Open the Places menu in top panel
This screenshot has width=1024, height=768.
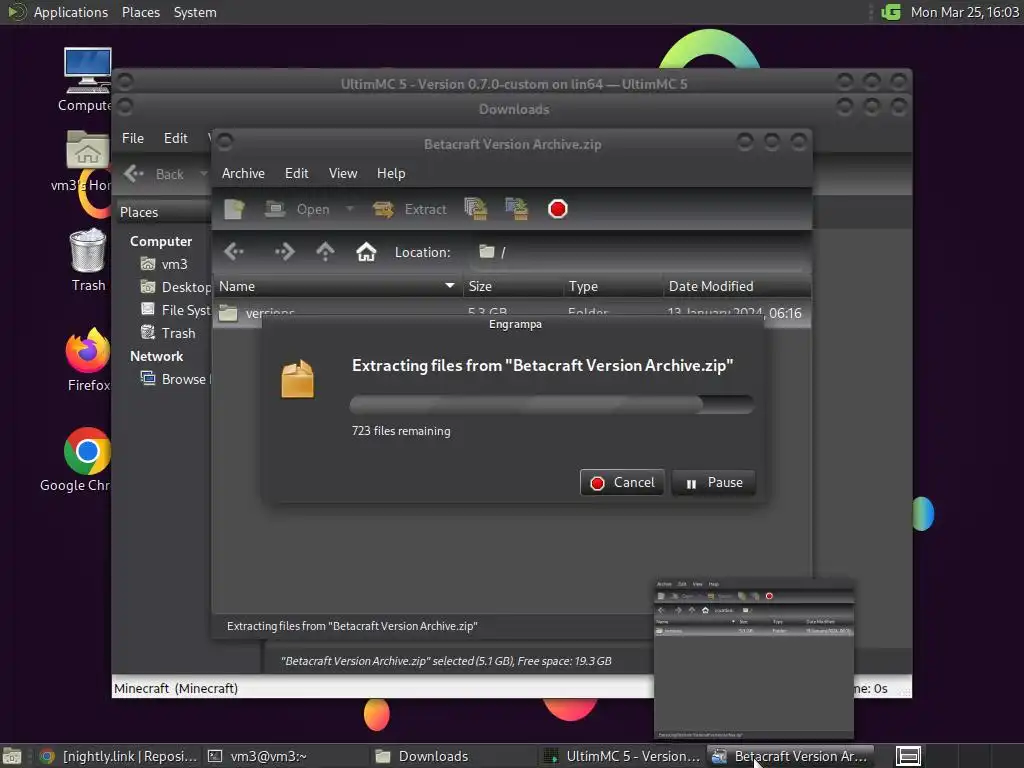point(141,12)
